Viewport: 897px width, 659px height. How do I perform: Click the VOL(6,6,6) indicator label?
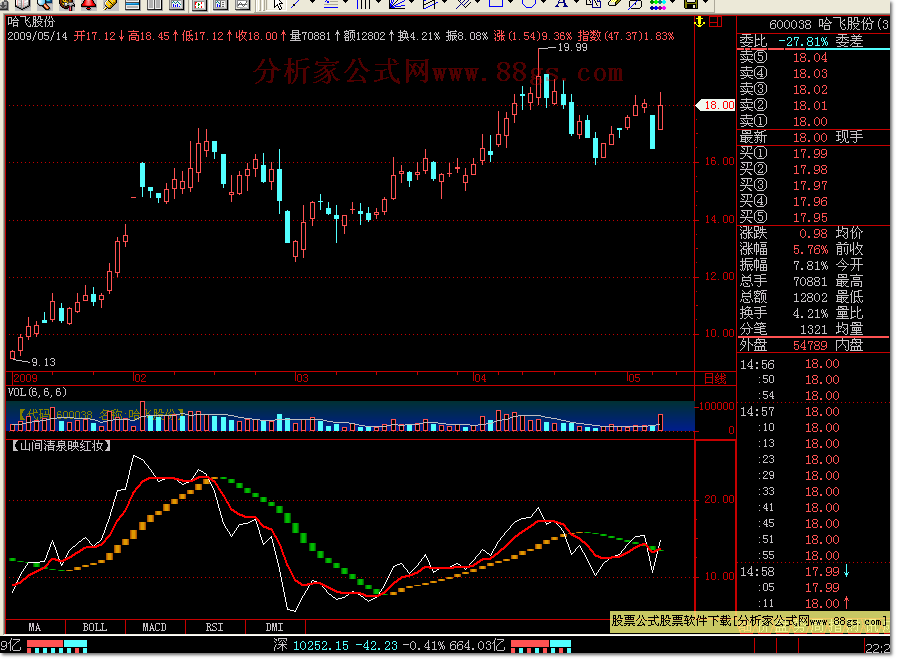point(37,392)
